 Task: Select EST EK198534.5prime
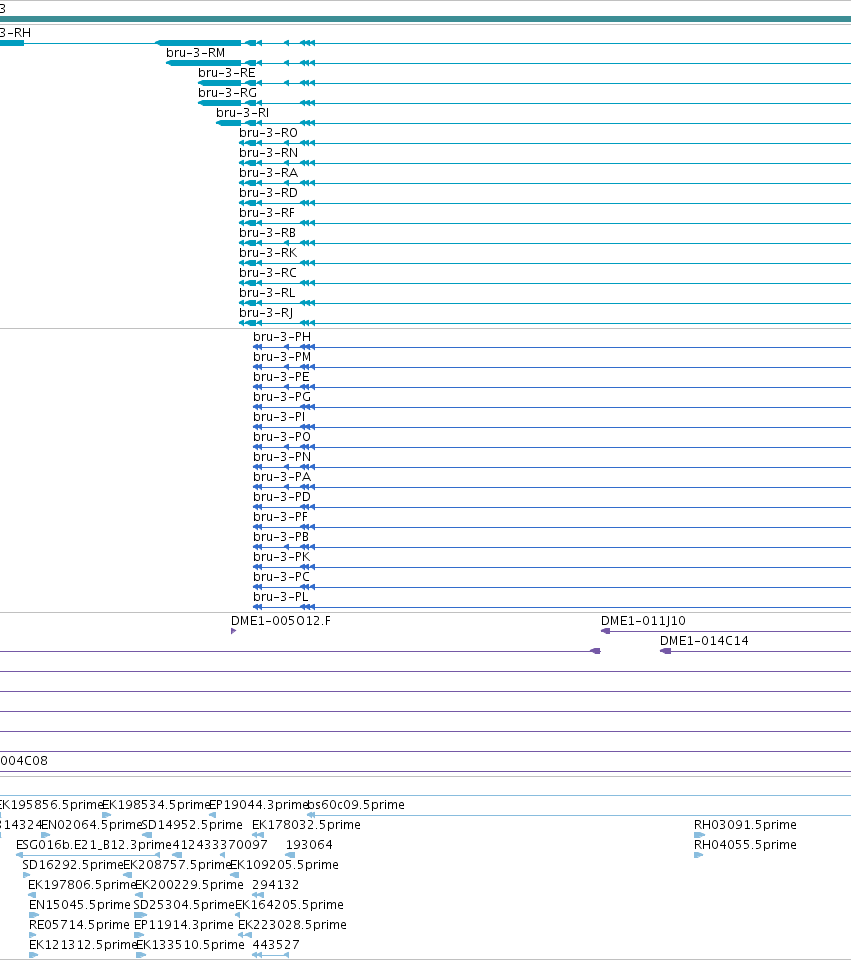tap(156, 805)
